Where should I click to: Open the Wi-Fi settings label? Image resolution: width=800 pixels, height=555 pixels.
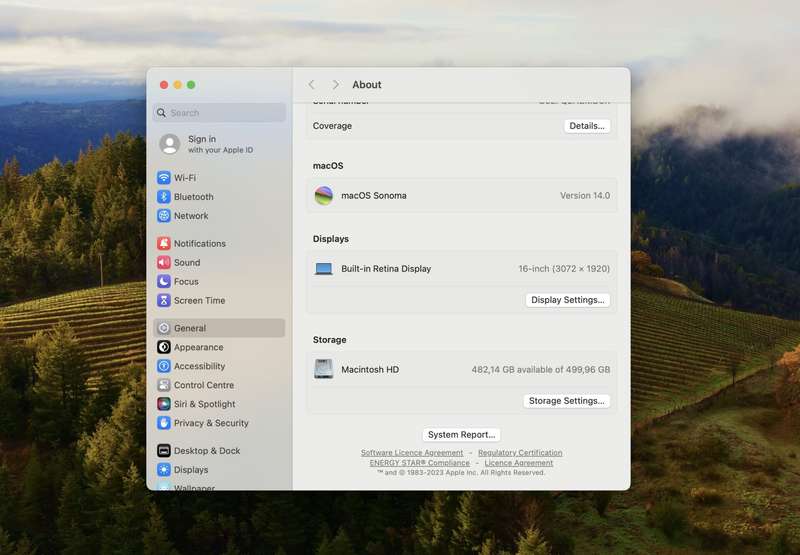(185, 178)
